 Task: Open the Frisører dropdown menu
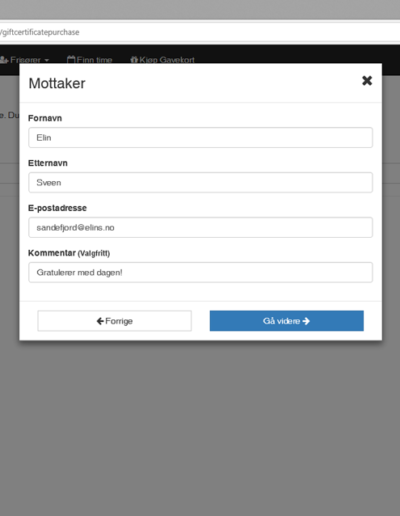(x=25, y=60)
